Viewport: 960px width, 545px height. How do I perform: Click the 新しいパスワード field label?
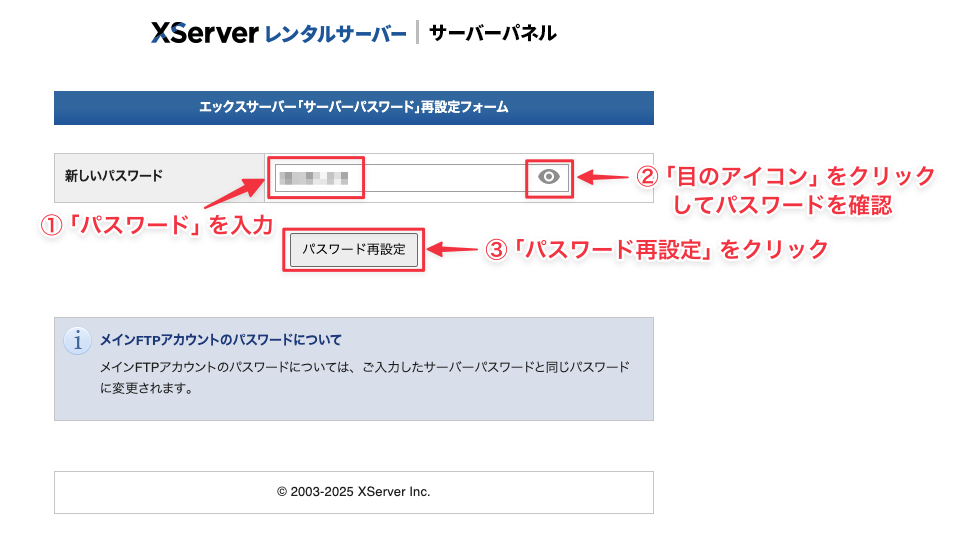(x=113, y=176)
